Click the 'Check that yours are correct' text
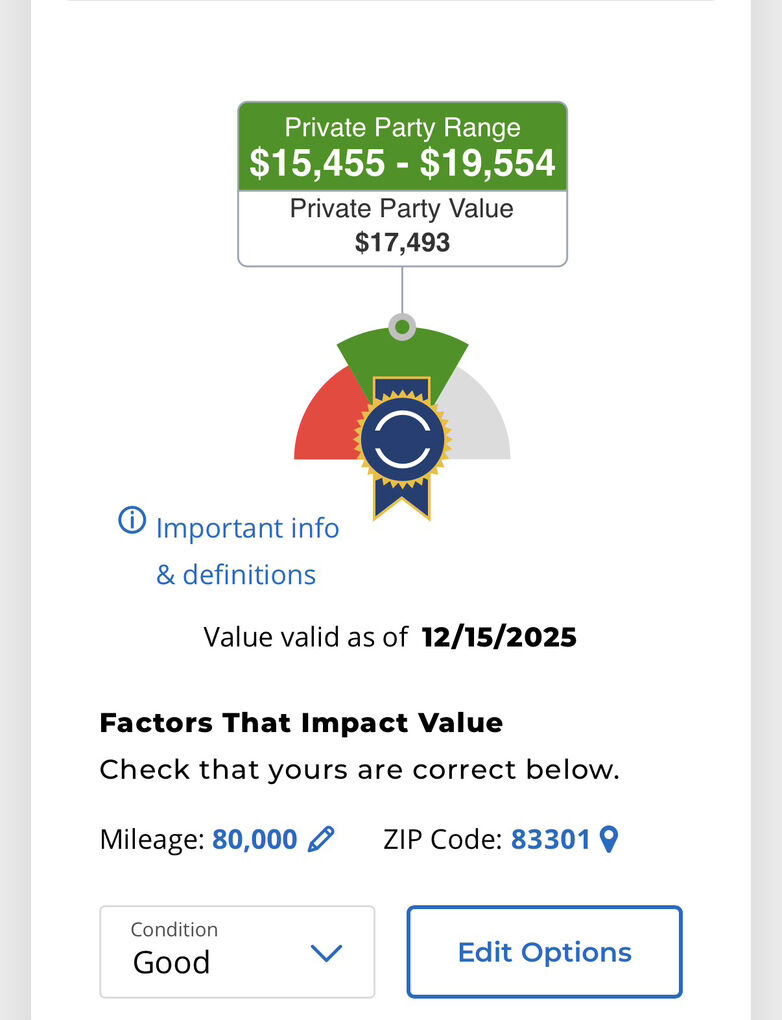The image size is (782, 1020). tap(359, 771)
